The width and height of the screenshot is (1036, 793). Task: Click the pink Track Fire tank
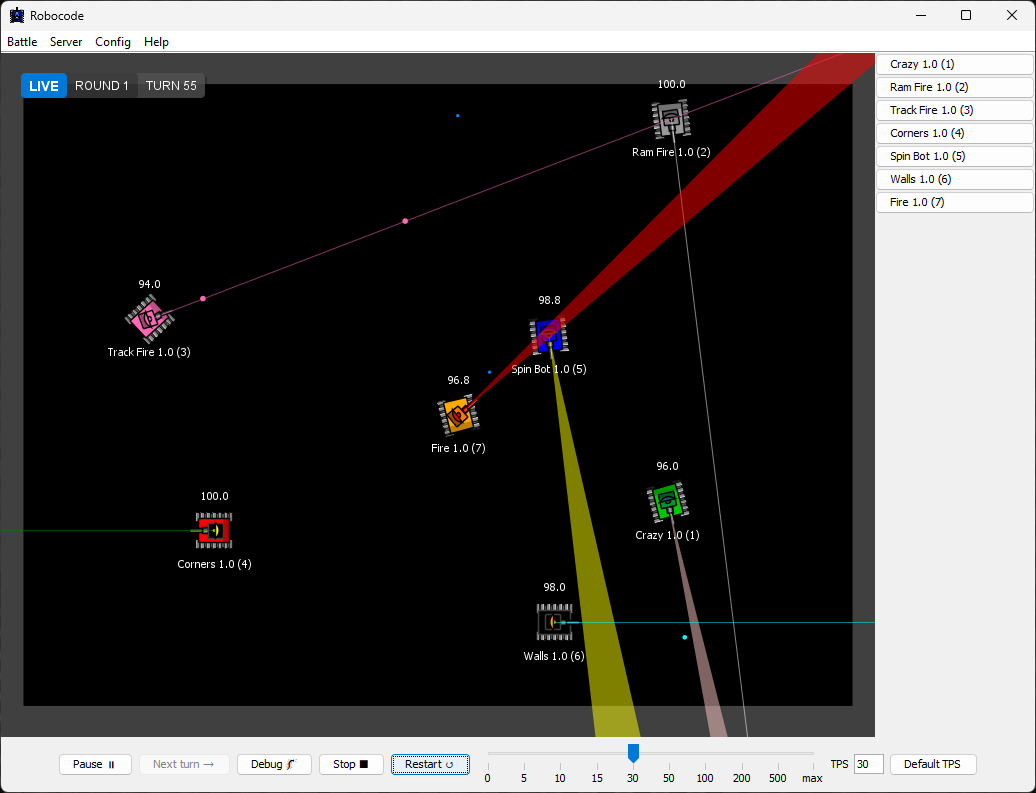tap(150, 319)
